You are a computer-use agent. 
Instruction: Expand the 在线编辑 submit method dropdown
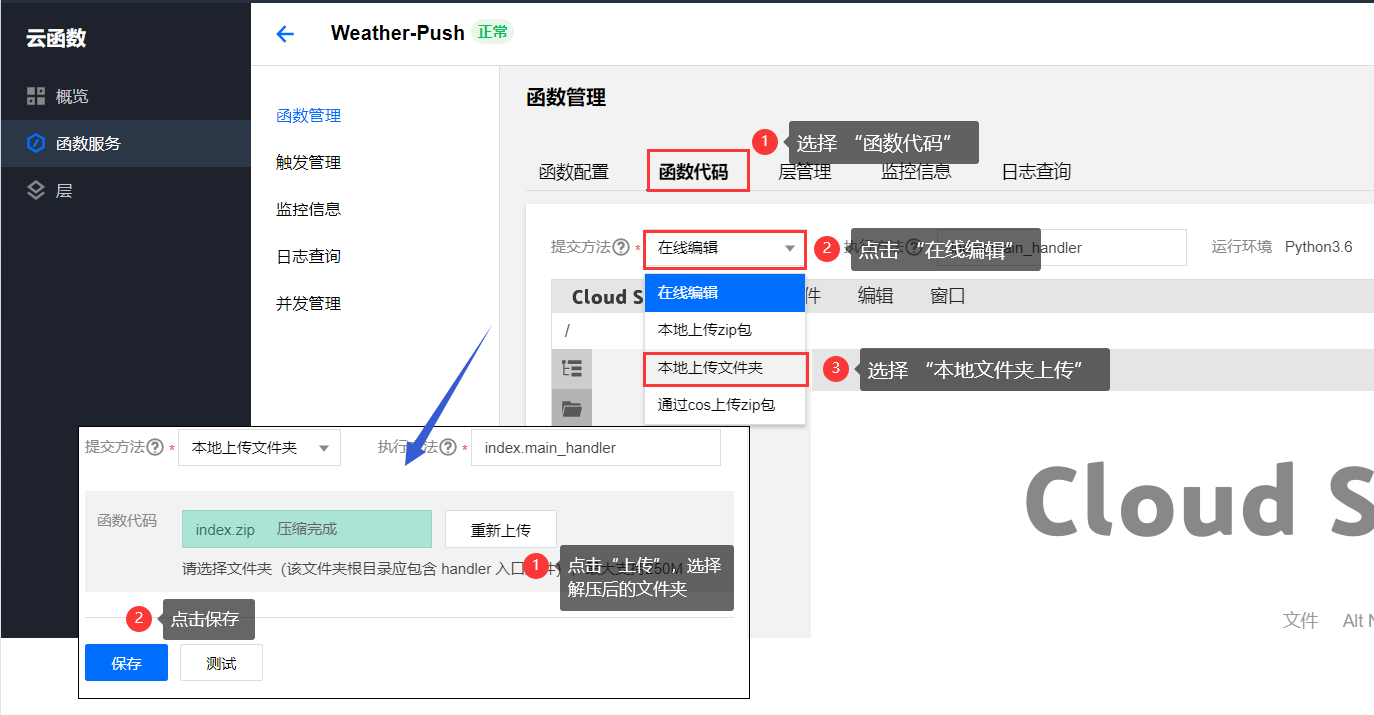point(725,248)
